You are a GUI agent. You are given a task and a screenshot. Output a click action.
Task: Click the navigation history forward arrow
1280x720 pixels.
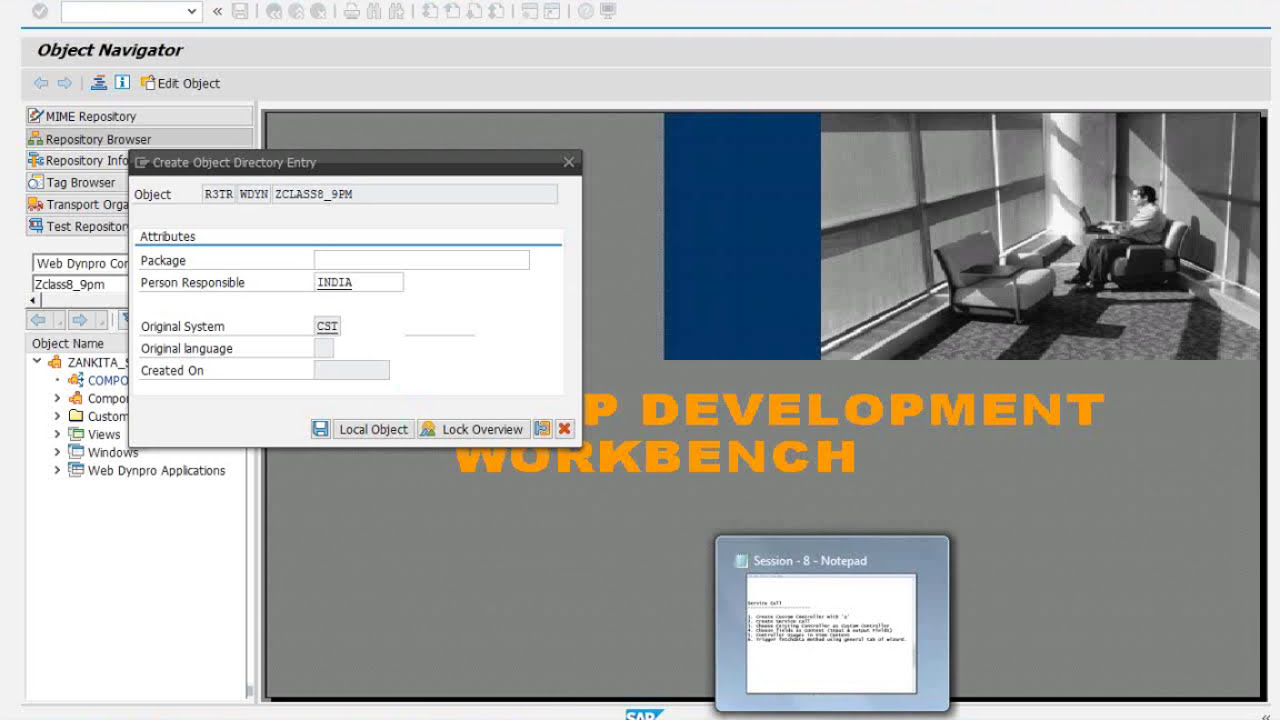click(x=80, y=320)
